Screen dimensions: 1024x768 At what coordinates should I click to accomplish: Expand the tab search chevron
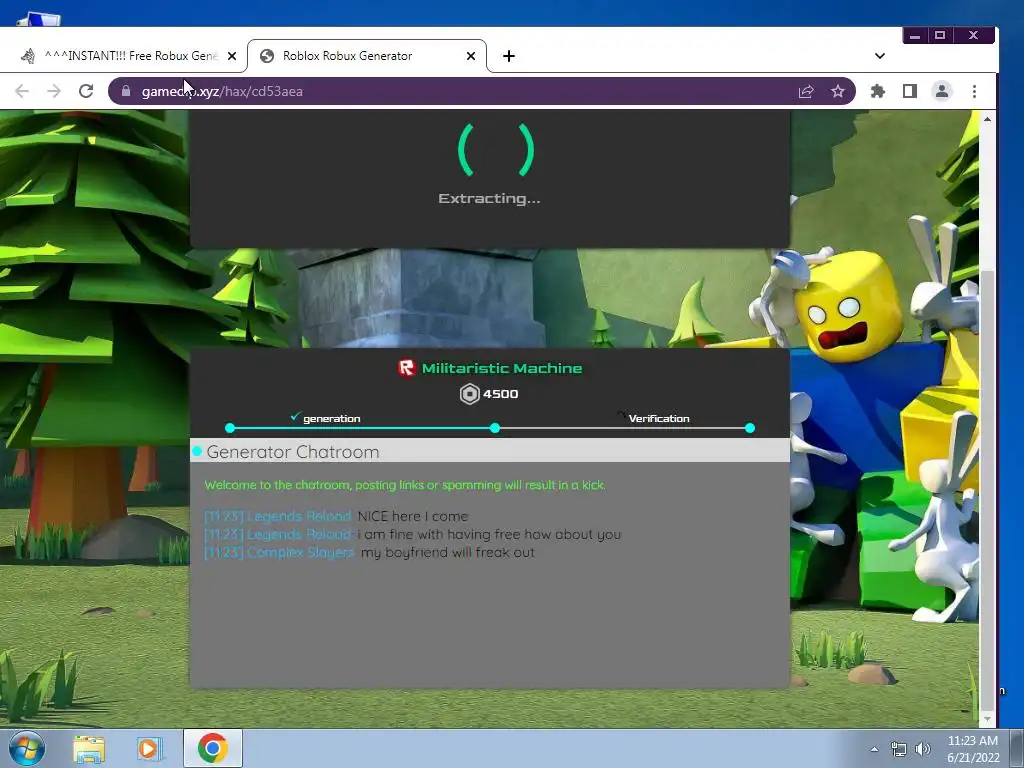(880, 56)
